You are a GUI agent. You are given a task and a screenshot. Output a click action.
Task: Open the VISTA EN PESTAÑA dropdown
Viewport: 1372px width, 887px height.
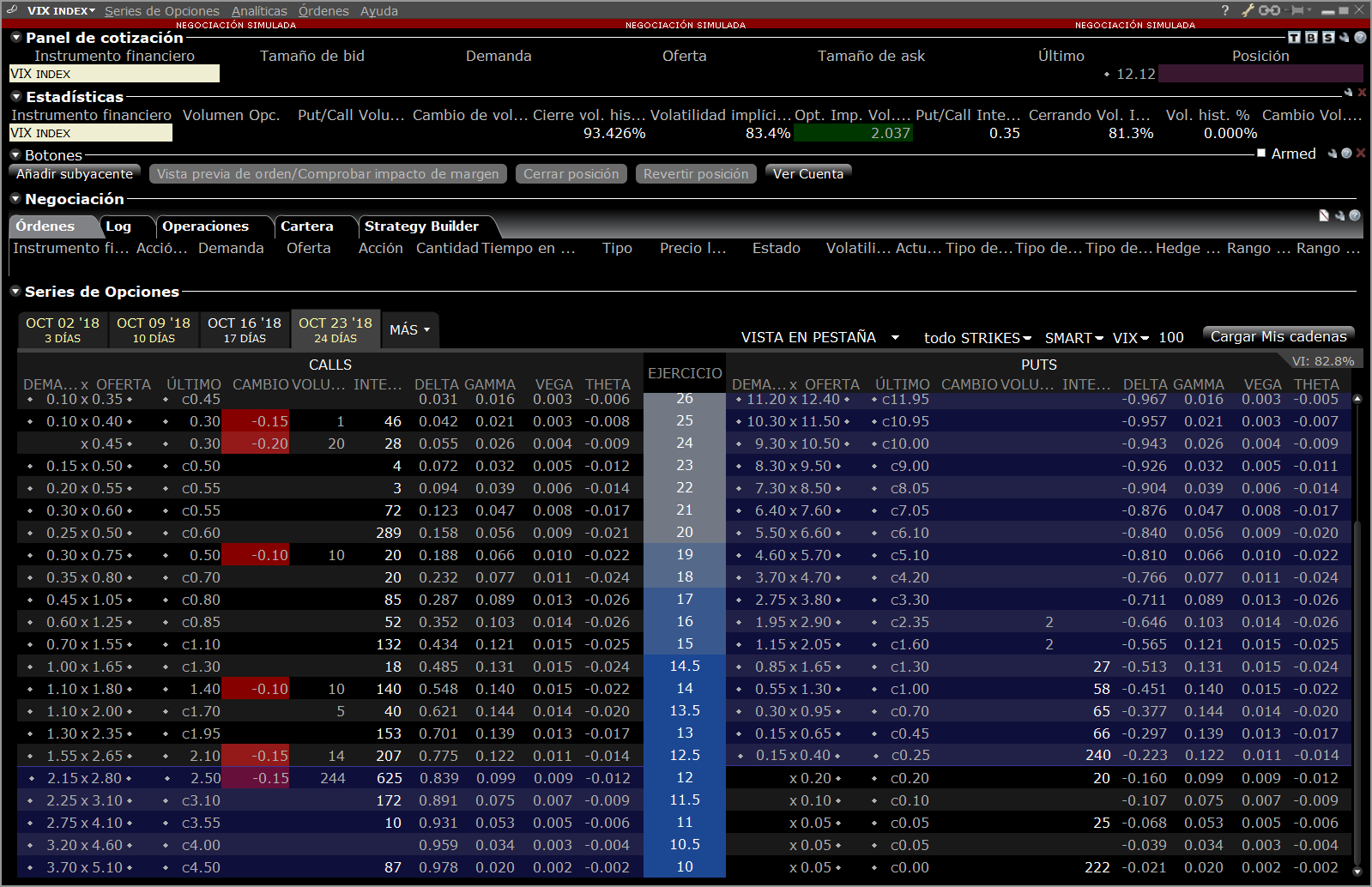[819, 337]
